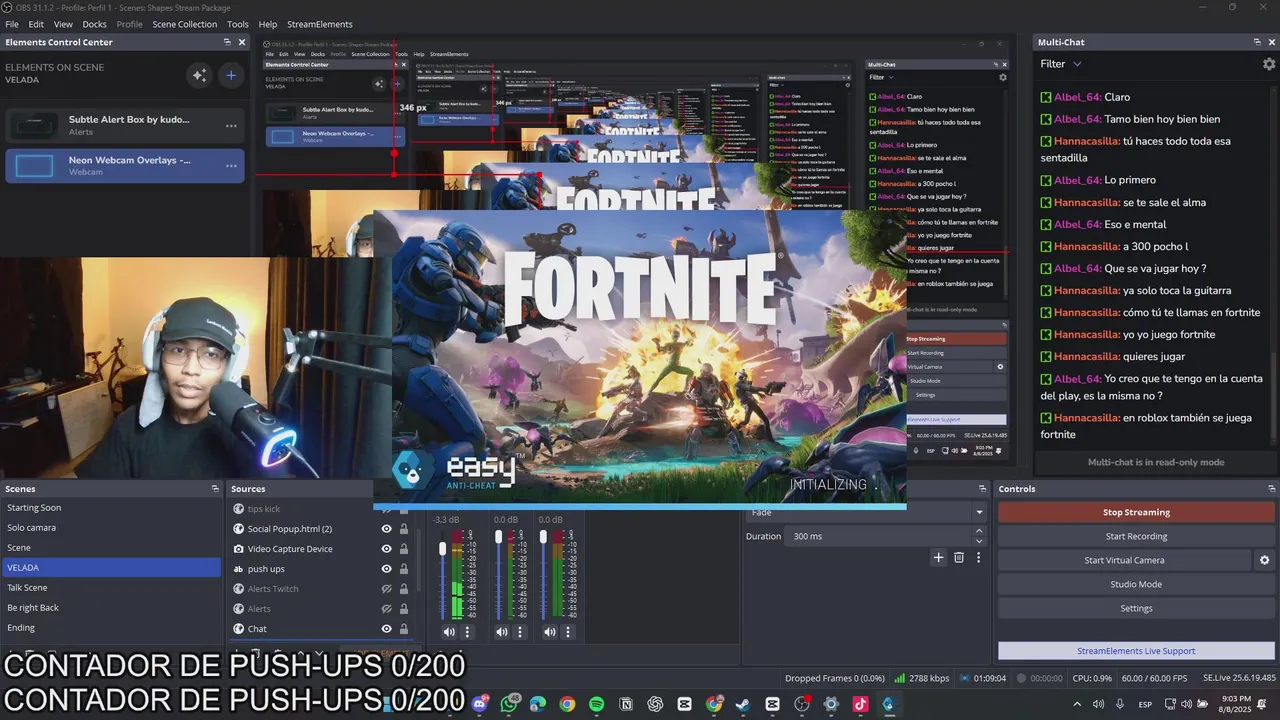Undock the Multi-Chat panel
Viewport: 1280px width, 720px height.
pyautogui.click(x=1257, y=42)
